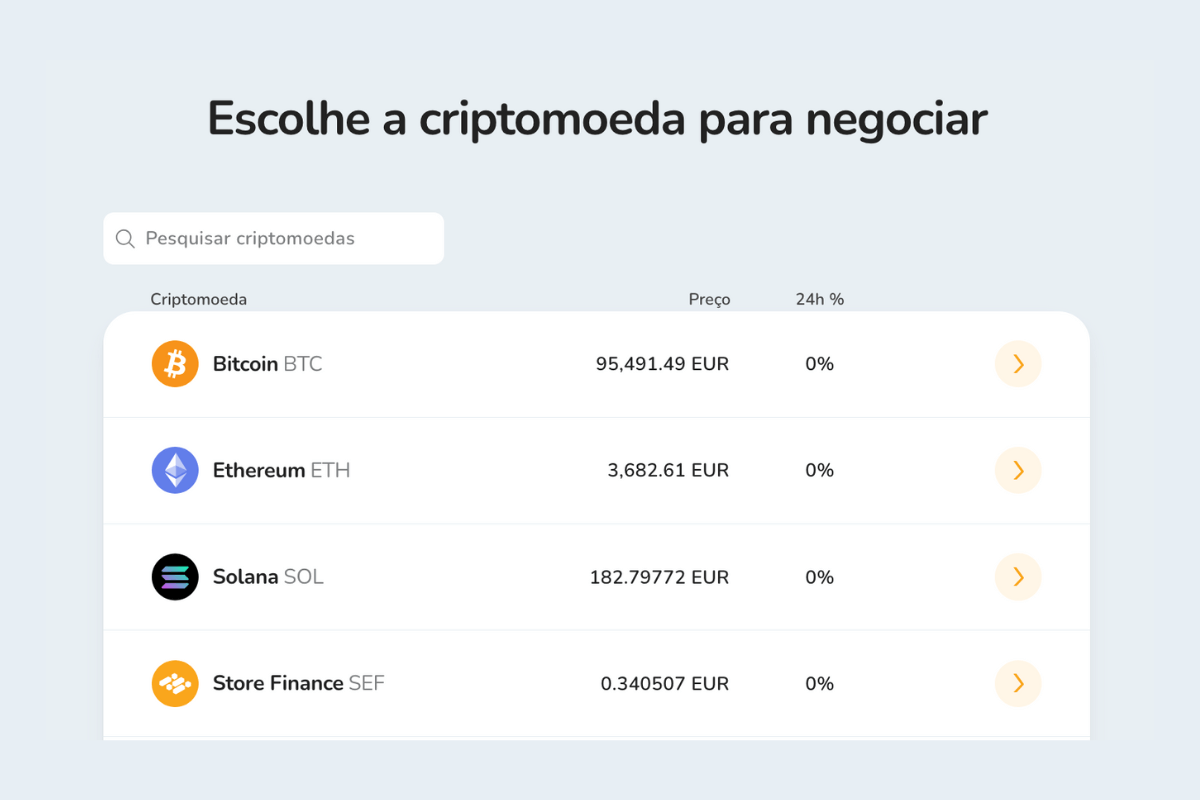Click the 0% change value for Solana
1200x800 pixels.
pyautogui.click(x=819, y=577)
